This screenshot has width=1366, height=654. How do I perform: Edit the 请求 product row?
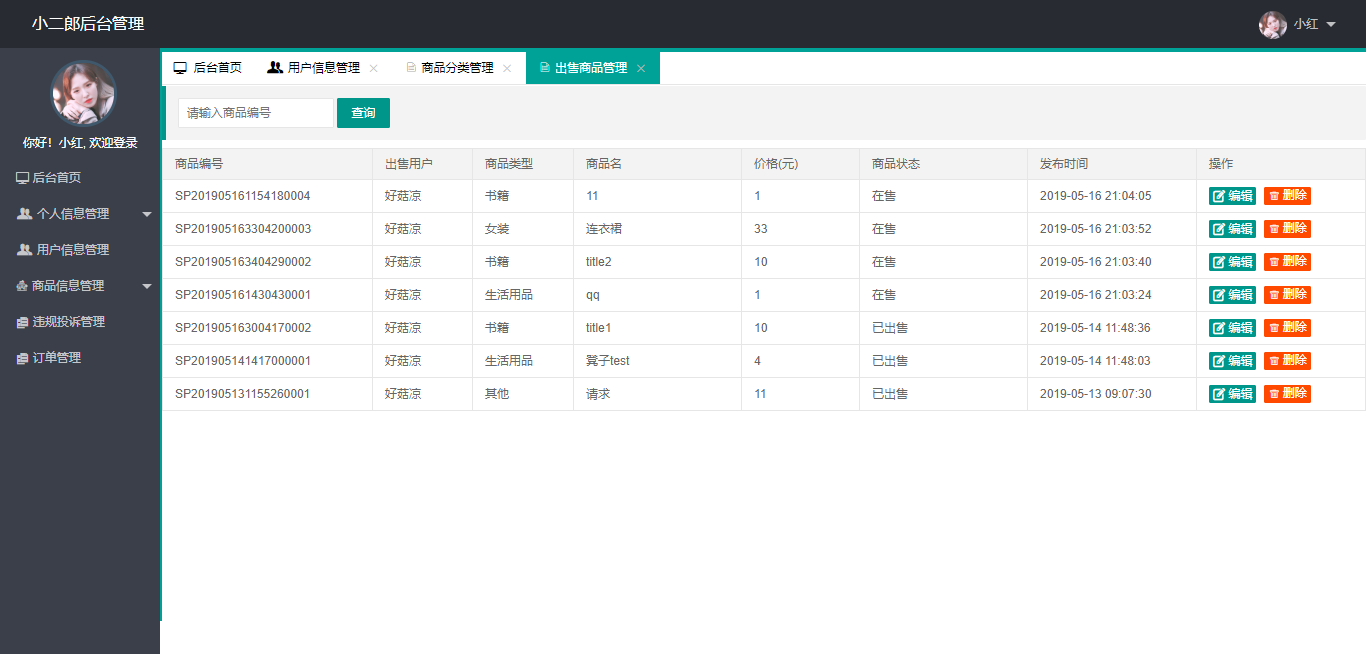click(x=1232, y=394)
